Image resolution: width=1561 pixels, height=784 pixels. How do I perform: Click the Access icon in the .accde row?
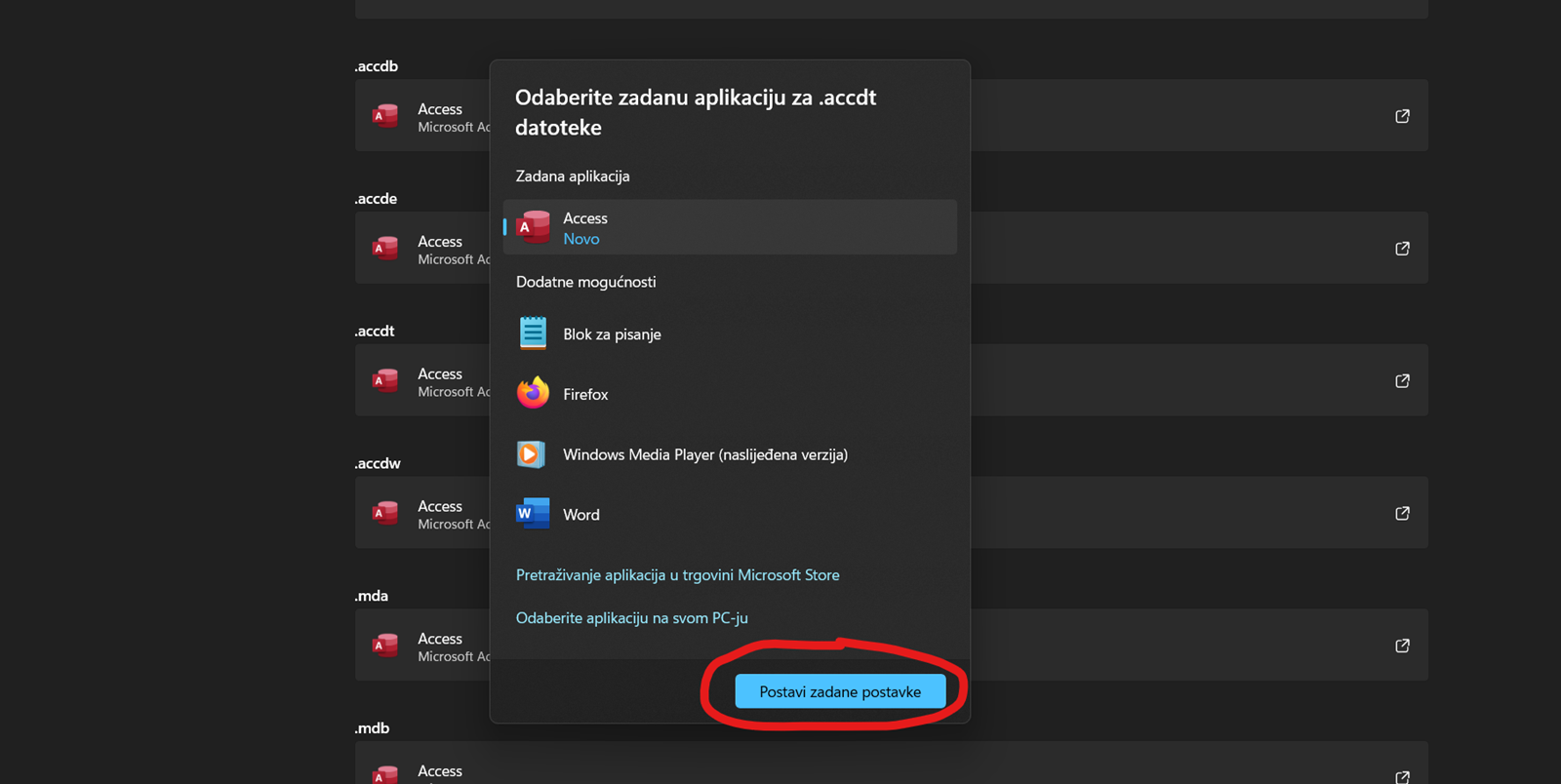[384, 248]
